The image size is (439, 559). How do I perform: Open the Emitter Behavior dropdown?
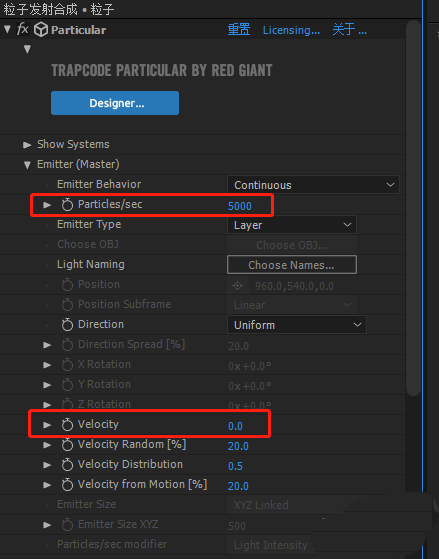pos(313,185)
